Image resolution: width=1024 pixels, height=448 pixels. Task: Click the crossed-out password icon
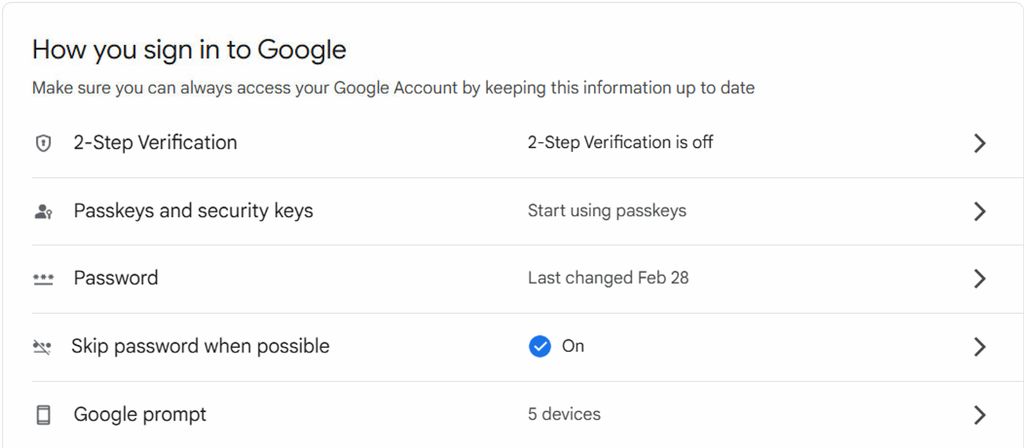point(42,347)
